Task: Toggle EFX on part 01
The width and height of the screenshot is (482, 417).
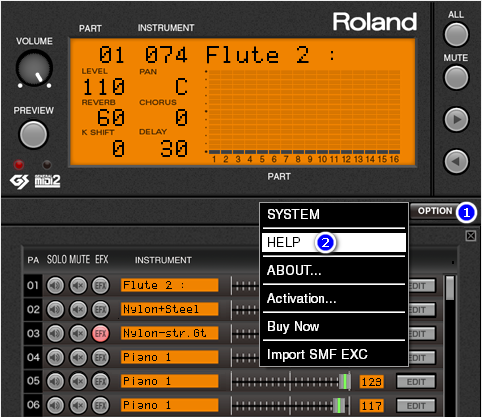Action: click(x=100, y=286)
